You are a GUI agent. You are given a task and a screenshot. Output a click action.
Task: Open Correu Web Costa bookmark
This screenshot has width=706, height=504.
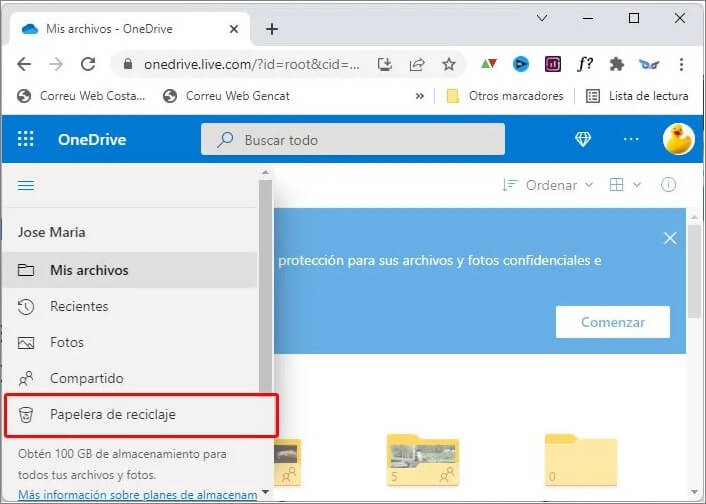pos(81,96)
